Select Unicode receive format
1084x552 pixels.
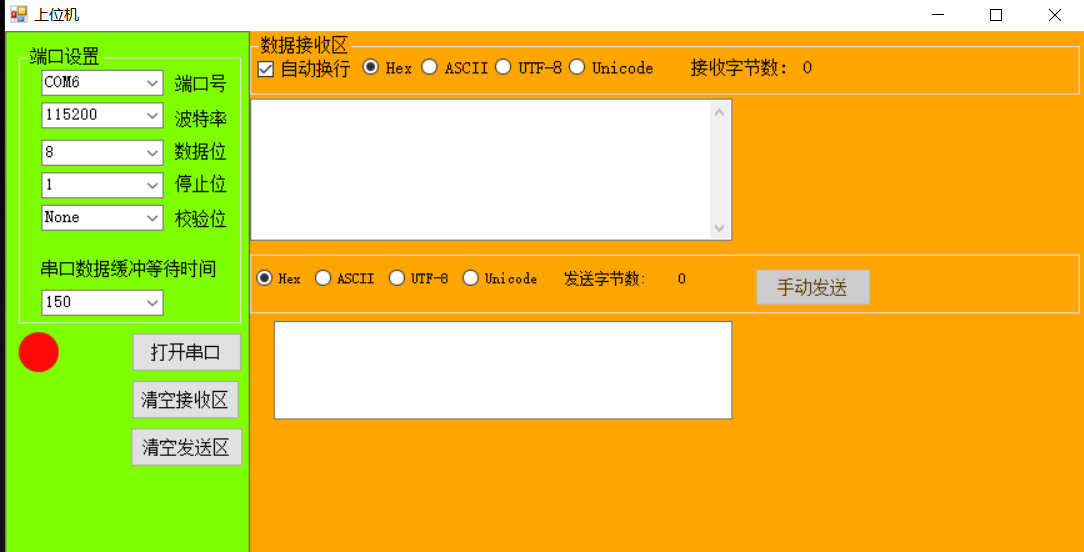click(x=577, y=67)
